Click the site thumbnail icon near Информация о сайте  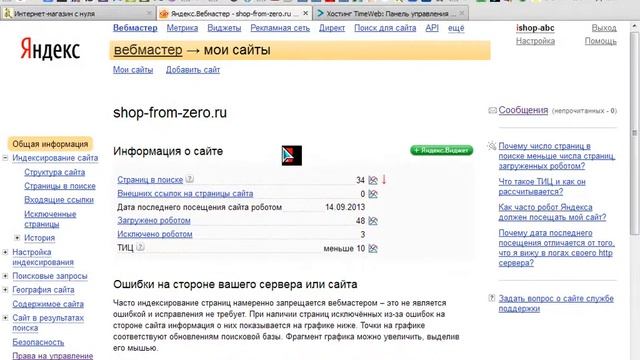click(291, 155)
